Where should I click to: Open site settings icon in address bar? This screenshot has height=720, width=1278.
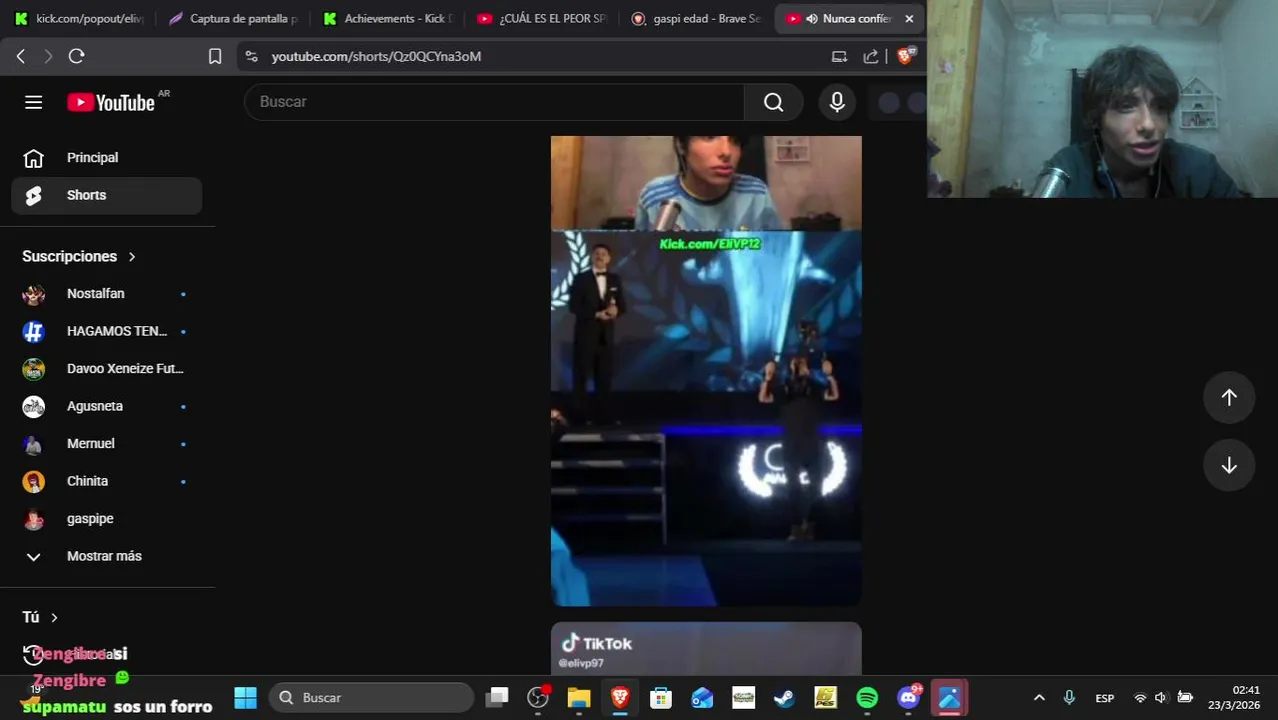coord(251,56)
